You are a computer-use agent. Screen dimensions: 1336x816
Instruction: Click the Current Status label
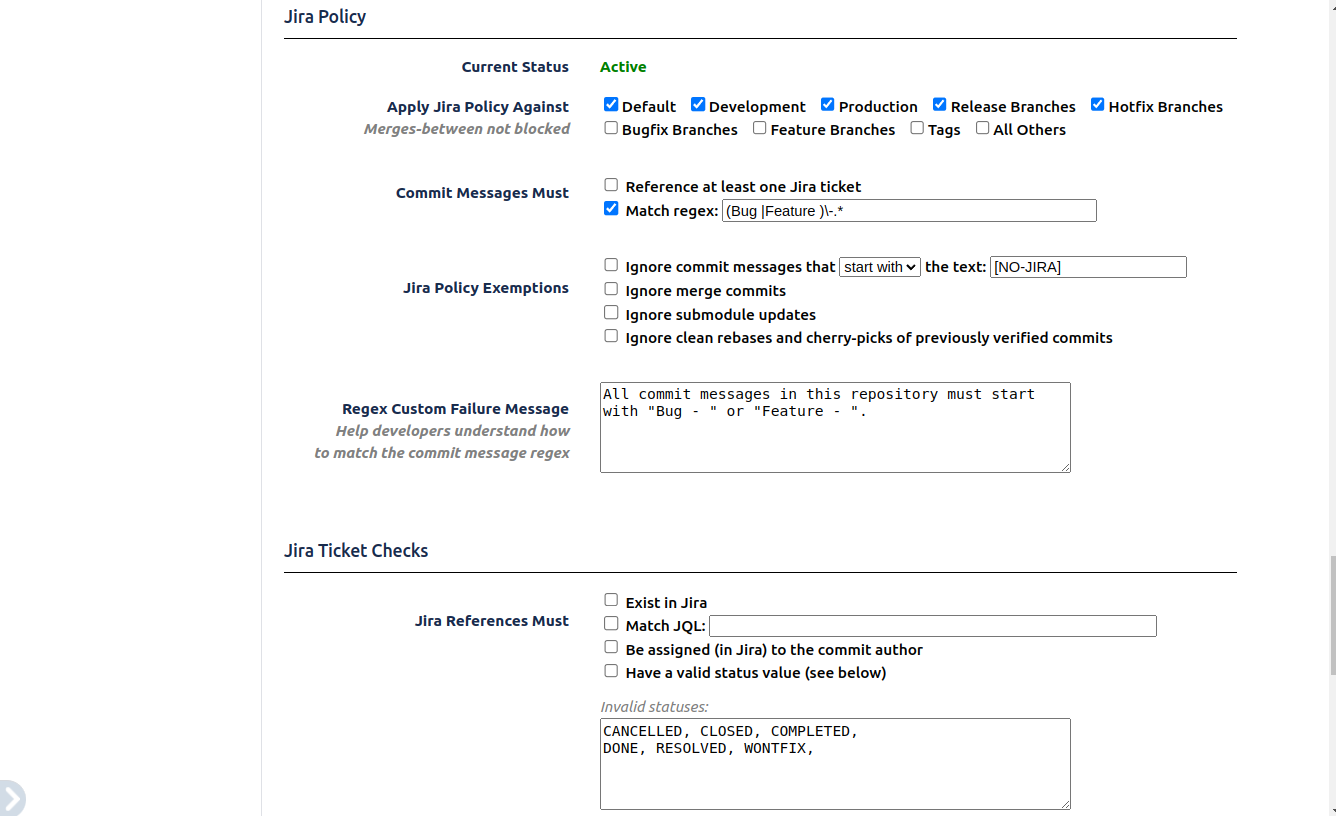point(515,67)
